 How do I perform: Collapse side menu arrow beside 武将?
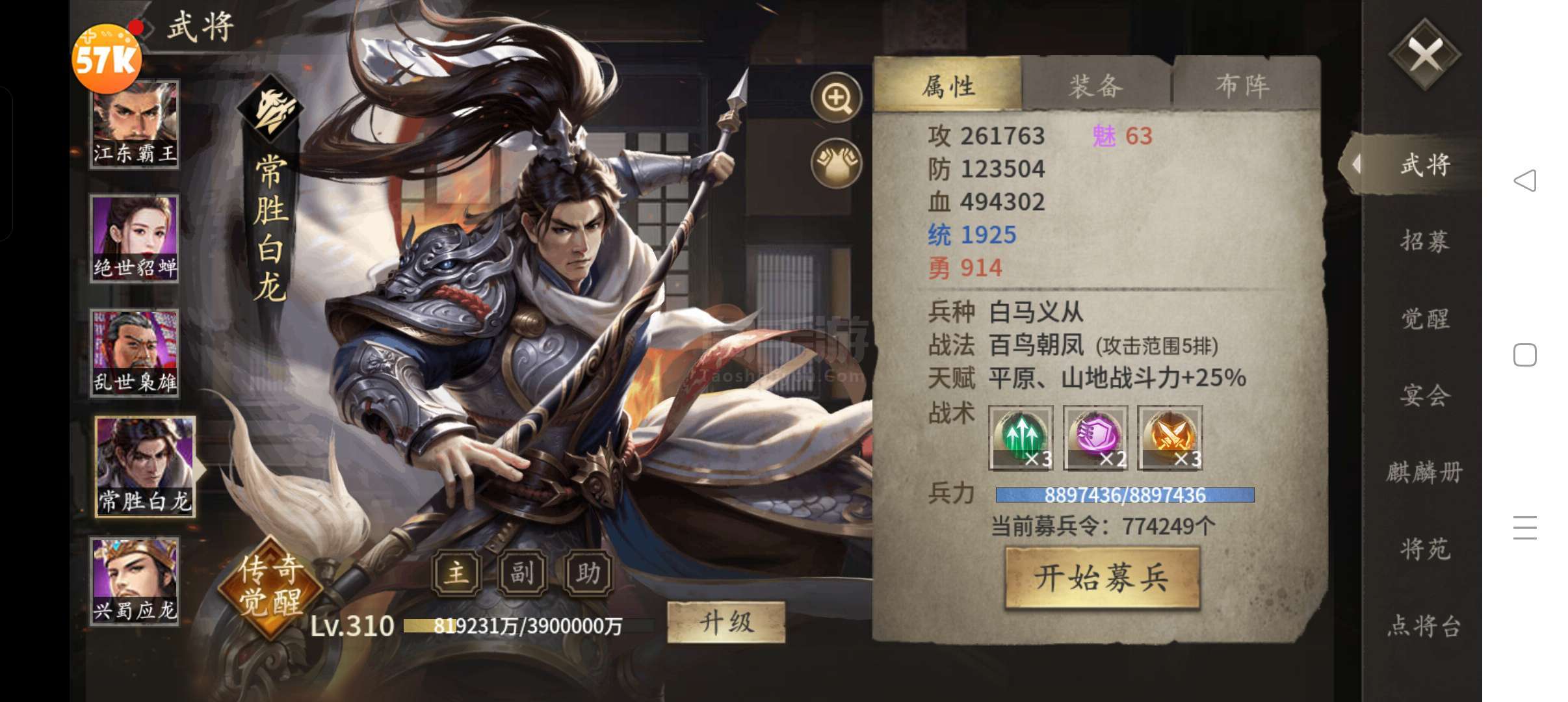click(1356, 164)
